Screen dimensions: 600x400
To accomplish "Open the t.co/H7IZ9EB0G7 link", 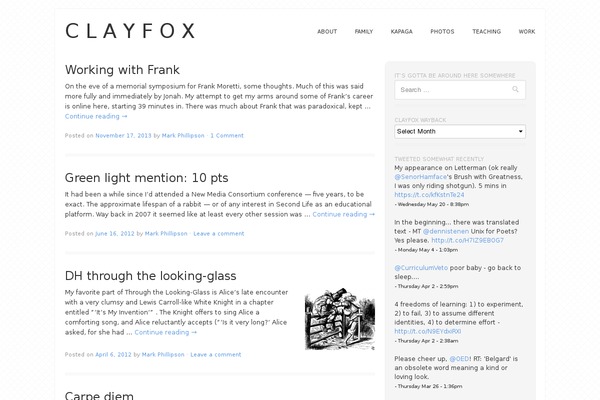I will (467, 240).
